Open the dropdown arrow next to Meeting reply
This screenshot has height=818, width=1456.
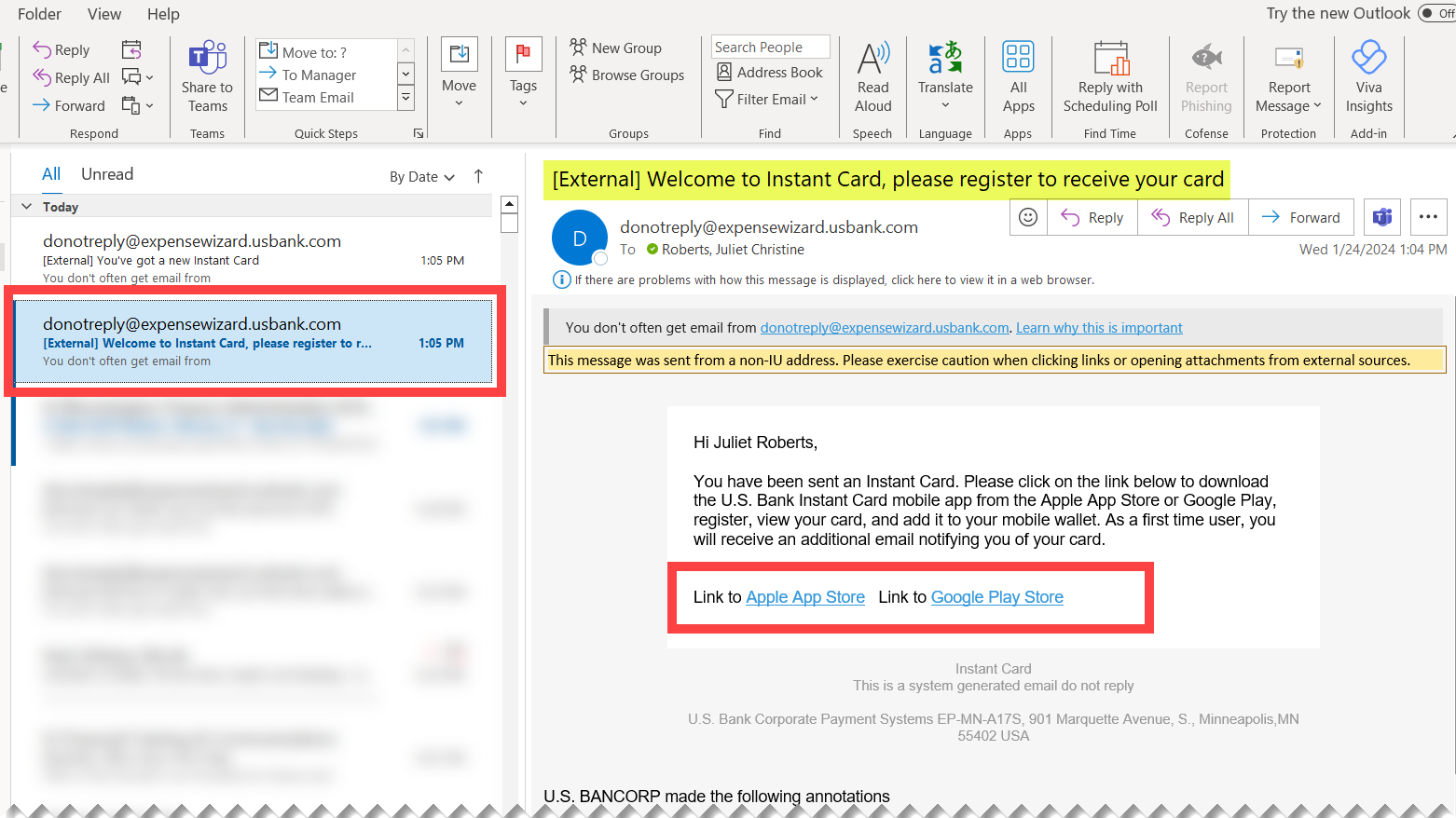[x=150, y=77]
